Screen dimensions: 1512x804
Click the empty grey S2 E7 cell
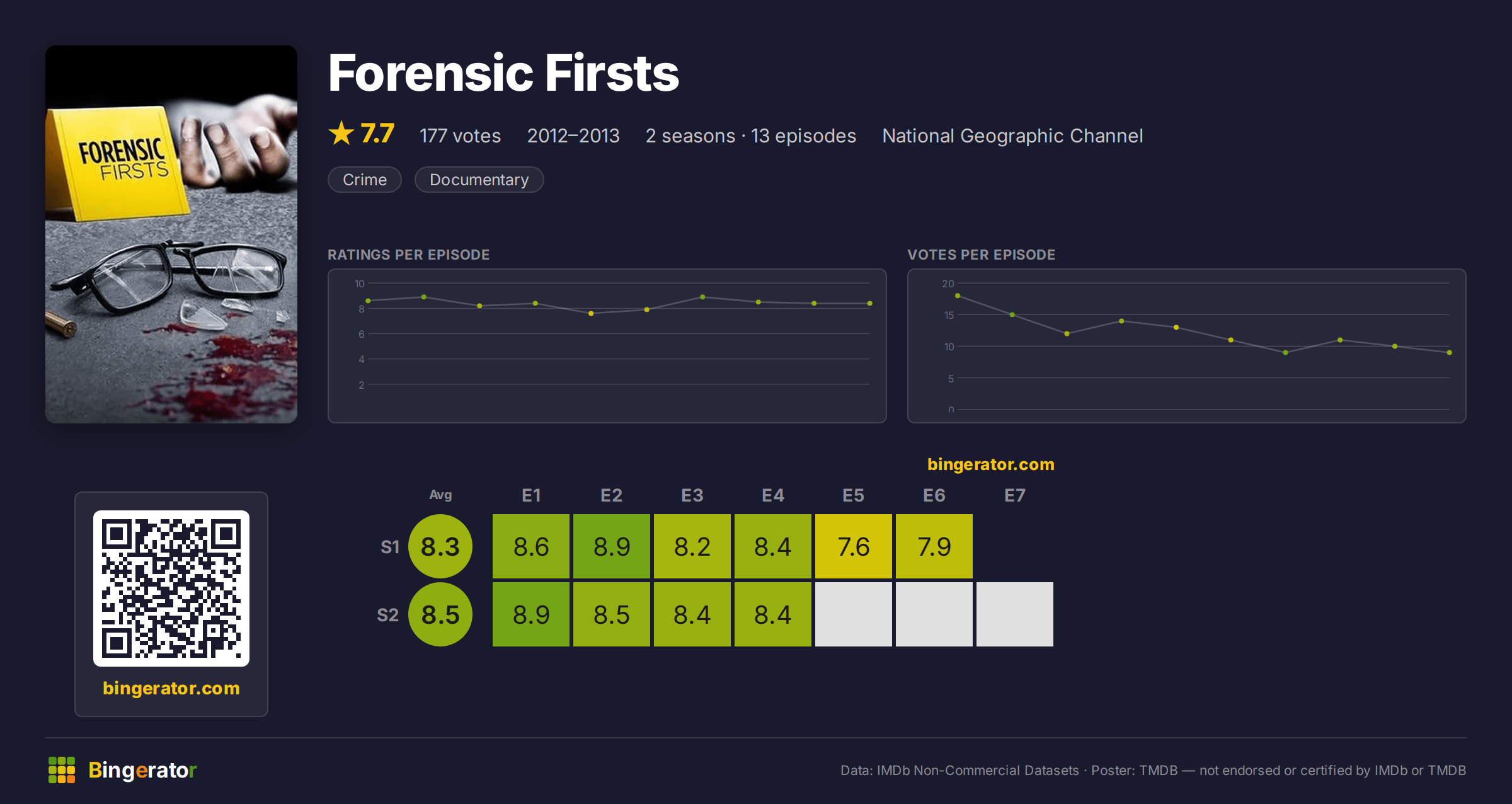(x=1015, y=614)
